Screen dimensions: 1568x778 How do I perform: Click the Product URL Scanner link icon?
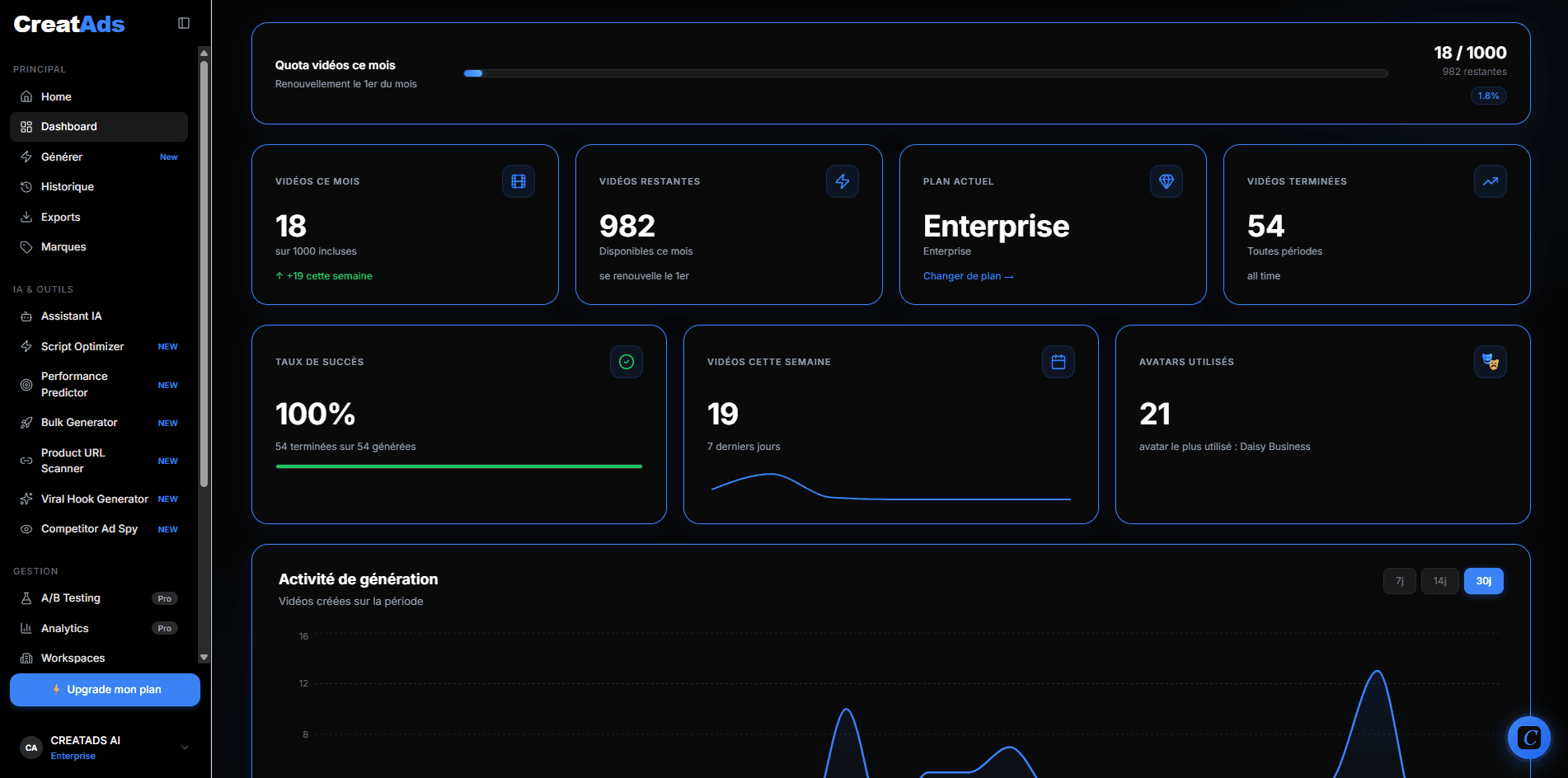pyautogui.click(x=26, y=461)
